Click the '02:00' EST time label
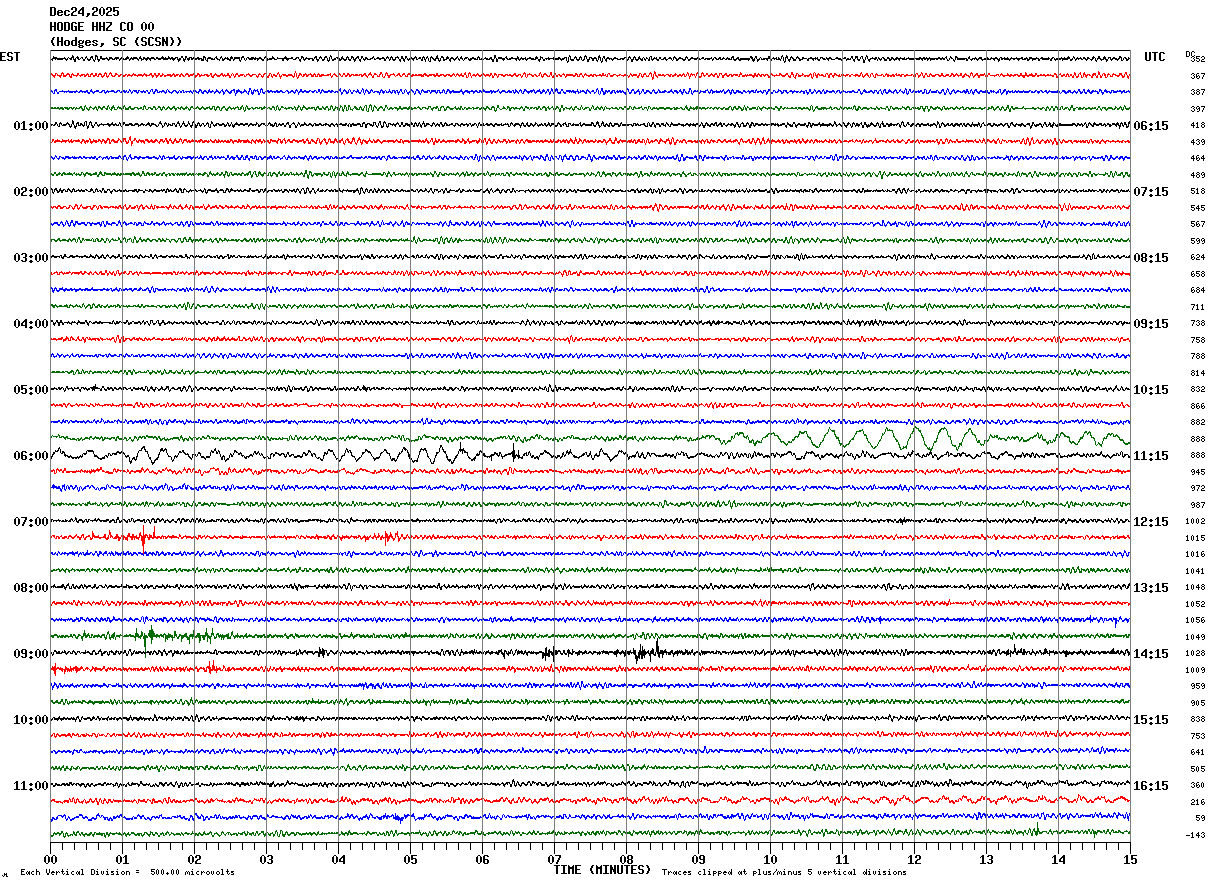Image resolution: width=1210 pixels, height=886 pixels. [x=30, y=192]
